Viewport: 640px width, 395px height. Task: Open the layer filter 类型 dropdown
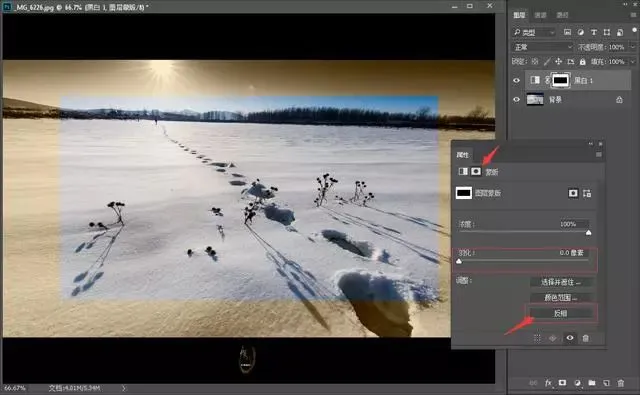click(x=534, y=32)
